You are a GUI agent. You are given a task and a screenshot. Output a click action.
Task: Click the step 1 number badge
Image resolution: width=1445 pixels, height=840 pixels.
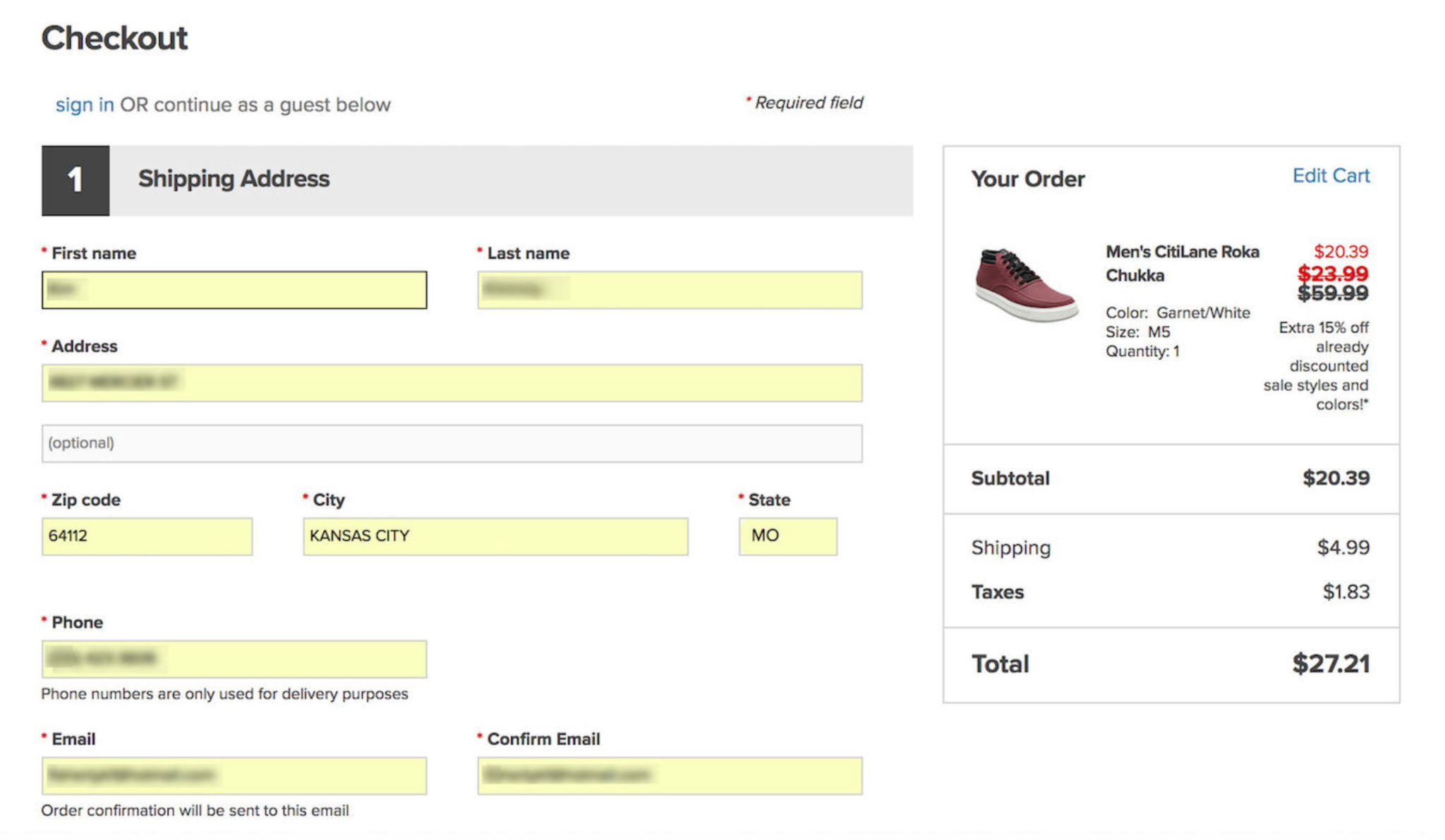tap(75, 181)
